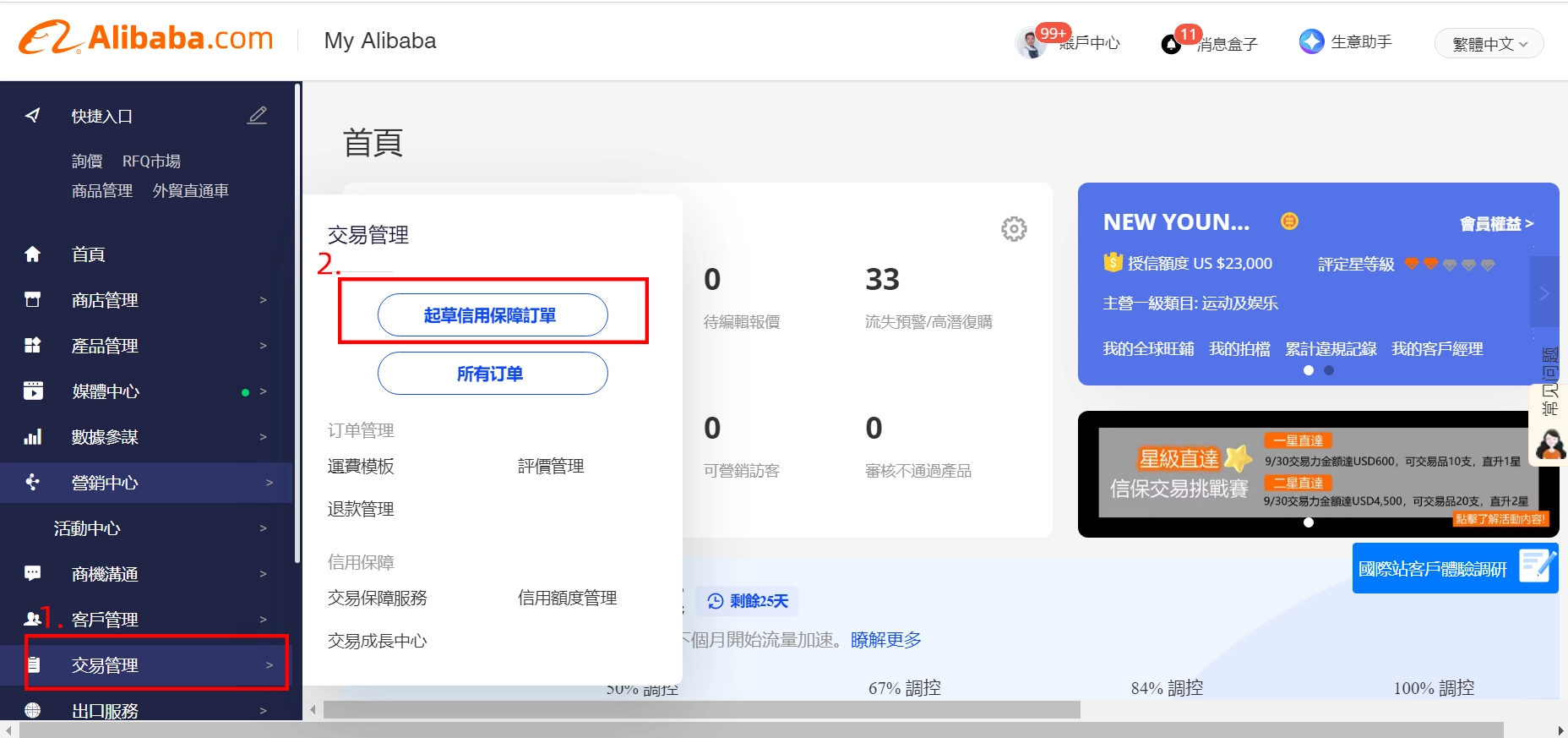Image resolution: width=1568 pixels, height=738 pixels.
Task: Open account center avatar icon
Action: tap(1030, 42)
